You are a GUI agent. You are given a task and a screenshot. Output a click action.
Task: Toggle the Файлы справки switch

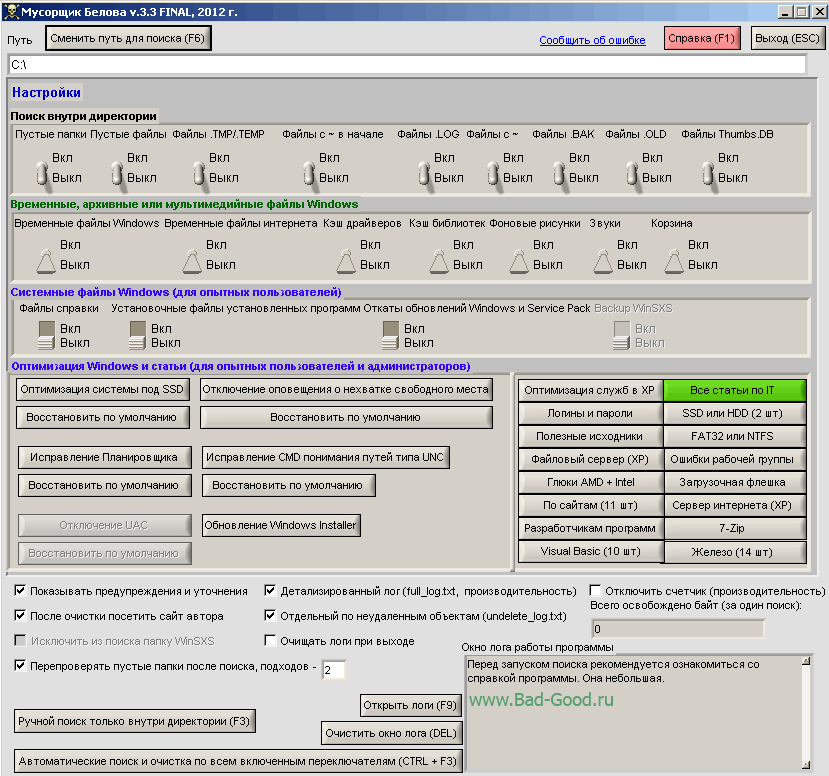point(47,336)
